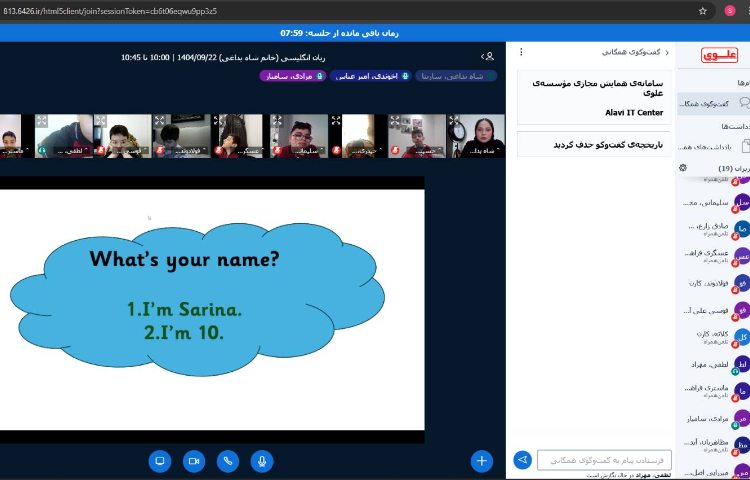Open the shared notes sidebar entry
The height and width of the screenshot is (480, 750).
coord(714,147)
